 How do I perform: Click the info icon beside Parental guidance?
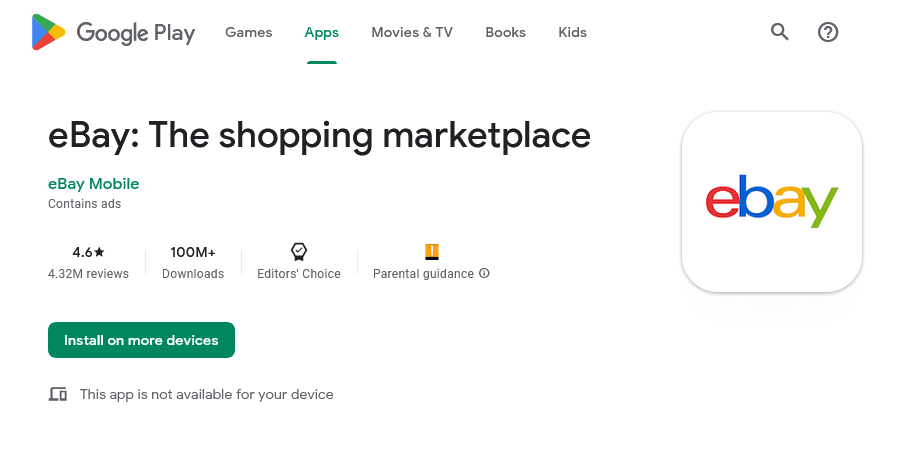click(485, 273)
